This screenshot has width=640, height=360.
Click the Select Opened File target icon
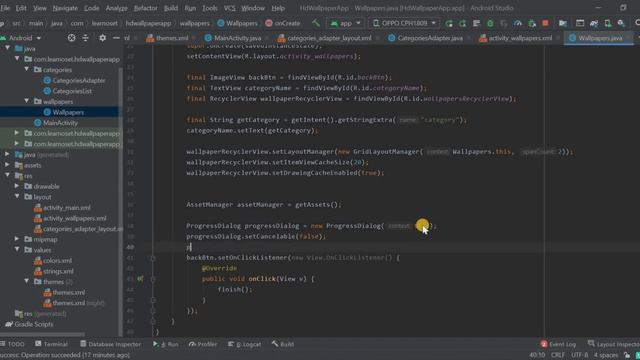click(71, 38)
